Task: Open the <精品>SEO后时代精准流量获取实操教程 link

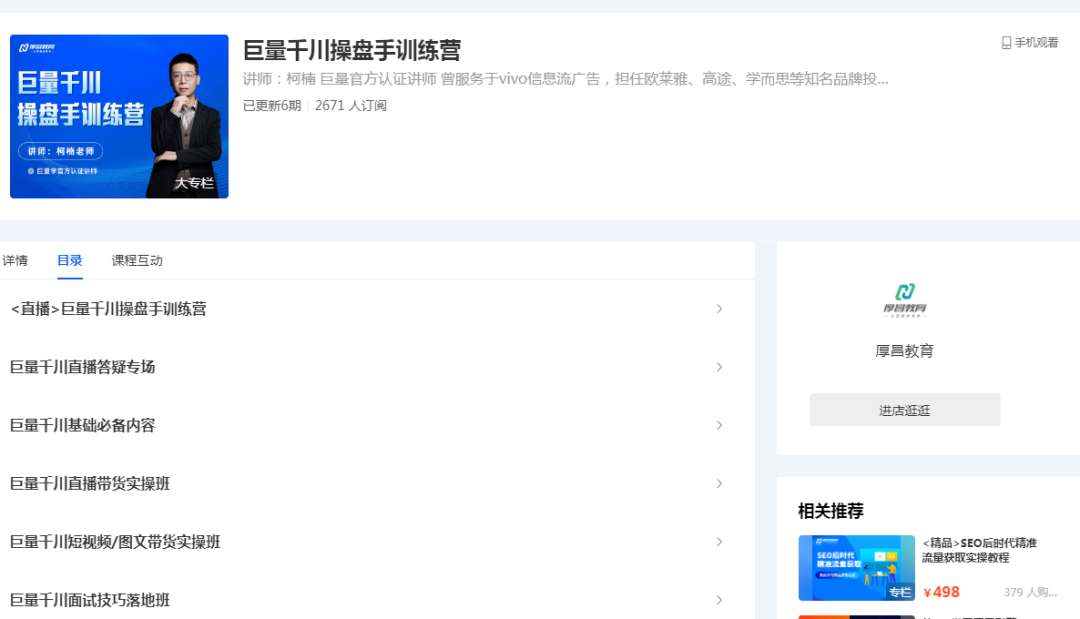Action: click(x=979, y=550)
